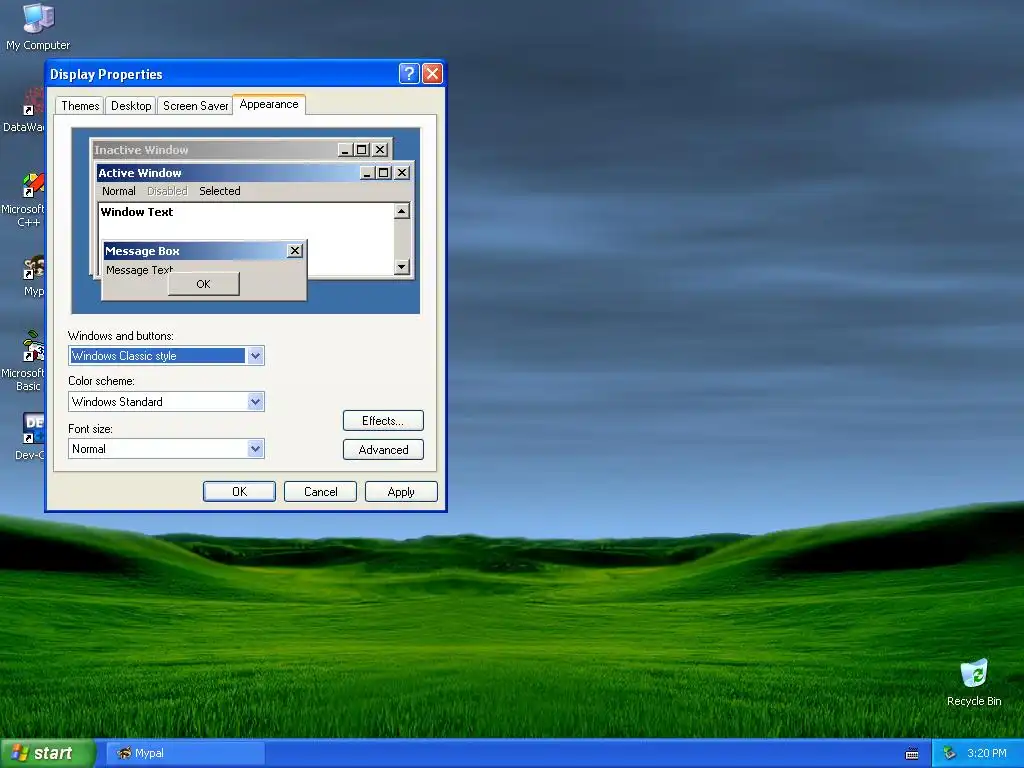Viewport: 1024px width, 768px height.
Task: Click the Message Text label in preview
Action: (x=139, y=270)
